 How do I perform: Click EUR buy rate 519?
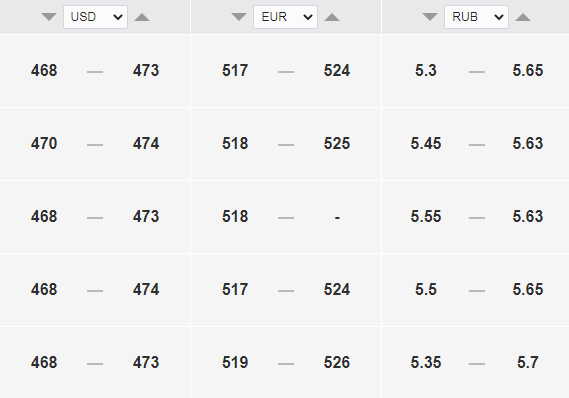click(x=235, y=362)
